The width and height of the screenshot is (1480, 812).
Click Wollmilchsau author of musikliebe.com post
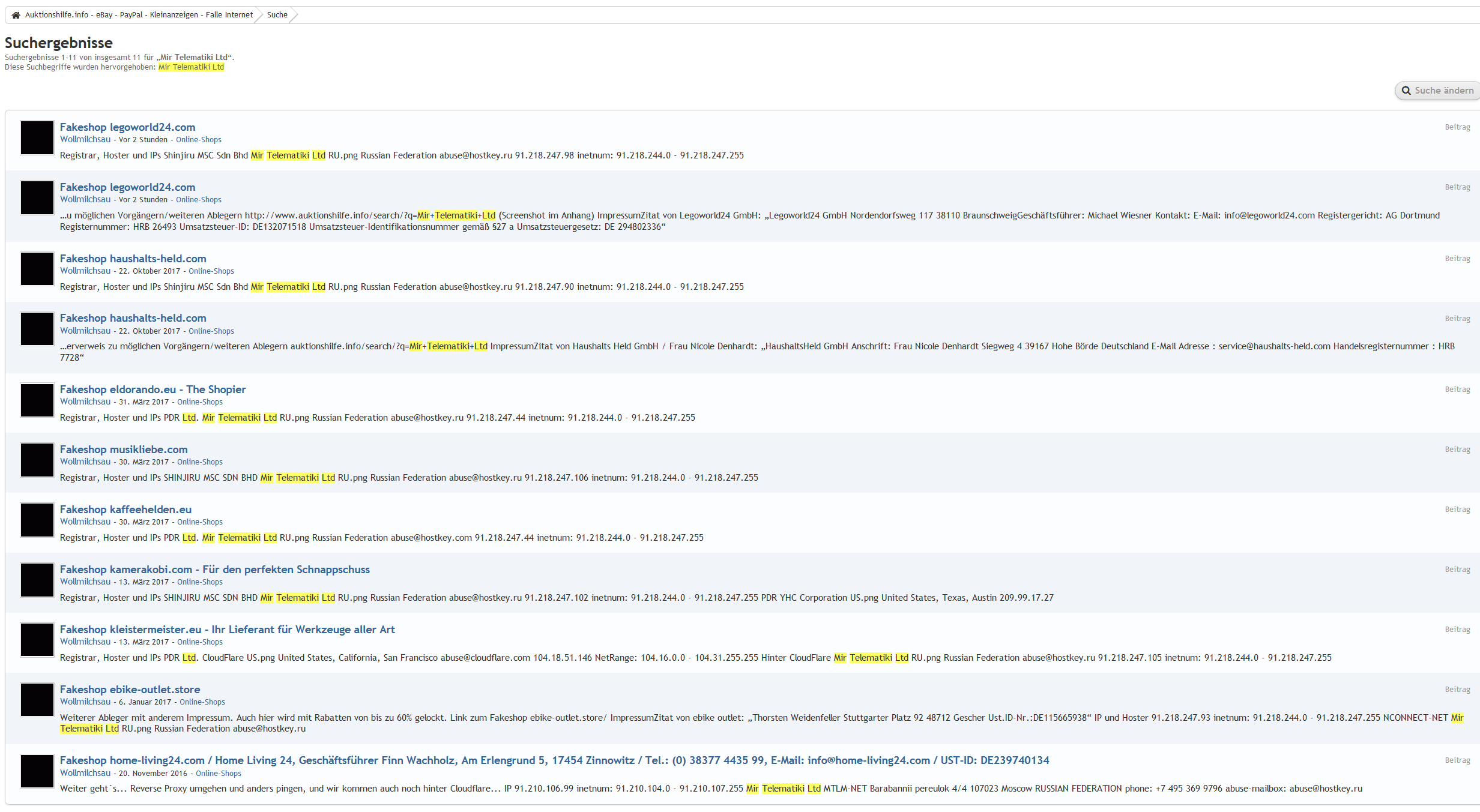tap(85, 462)
